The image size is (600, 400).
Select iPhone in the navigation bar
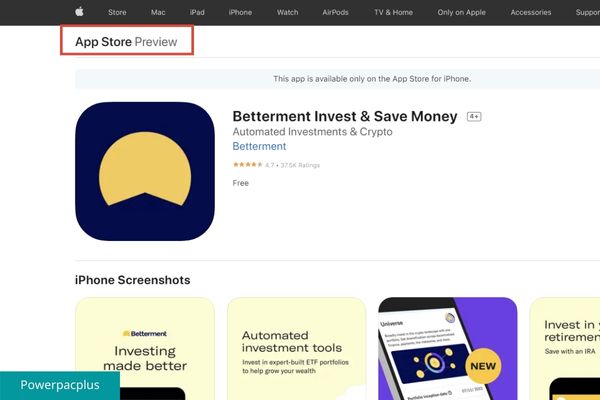pyautogui.click(x=240, y=12)
